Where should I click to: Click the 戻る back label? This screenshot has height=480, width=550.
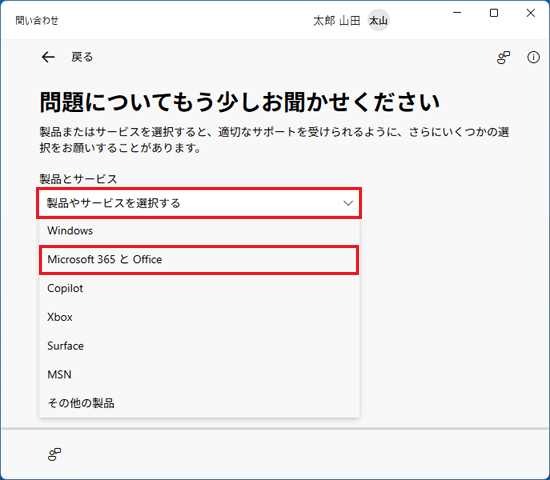(82, 57)
